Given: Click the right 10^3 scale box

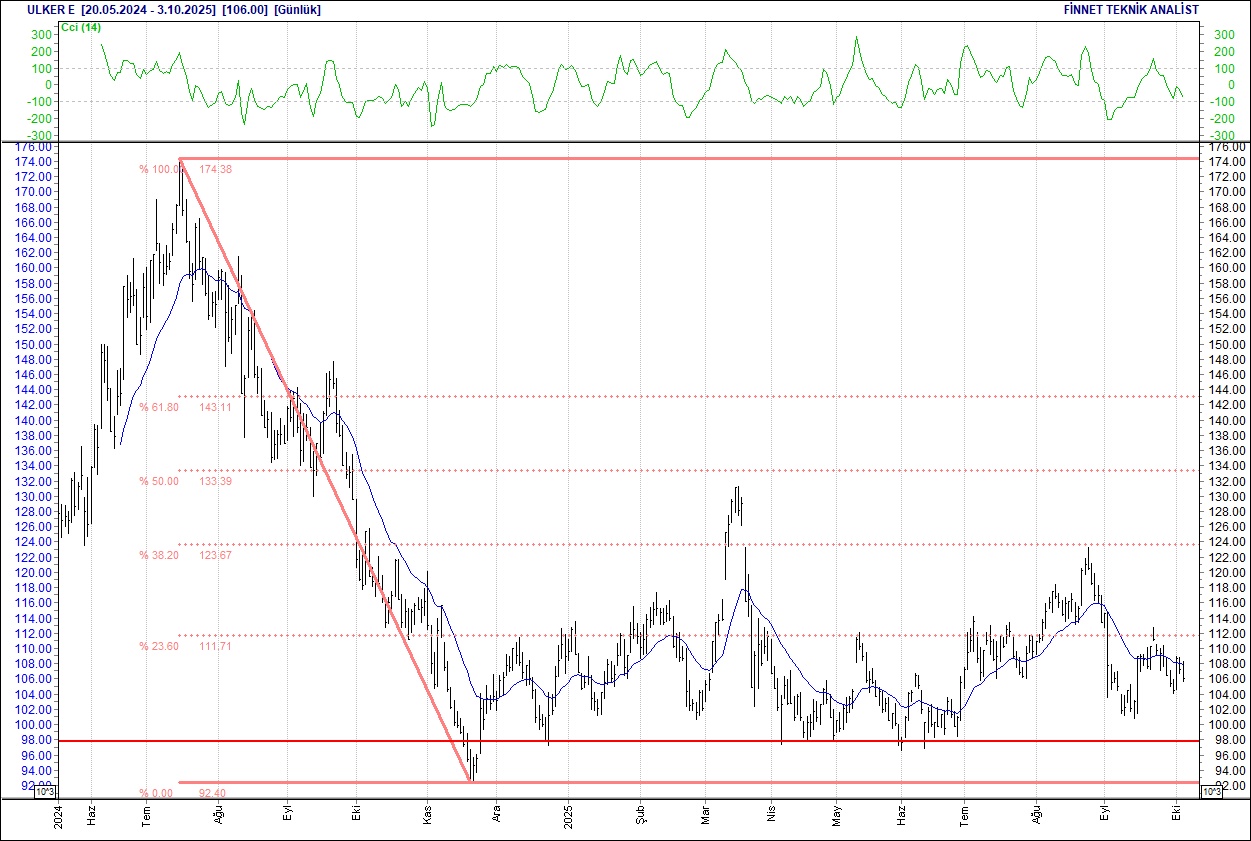Looking at the screenshot, I should 1210,792.
